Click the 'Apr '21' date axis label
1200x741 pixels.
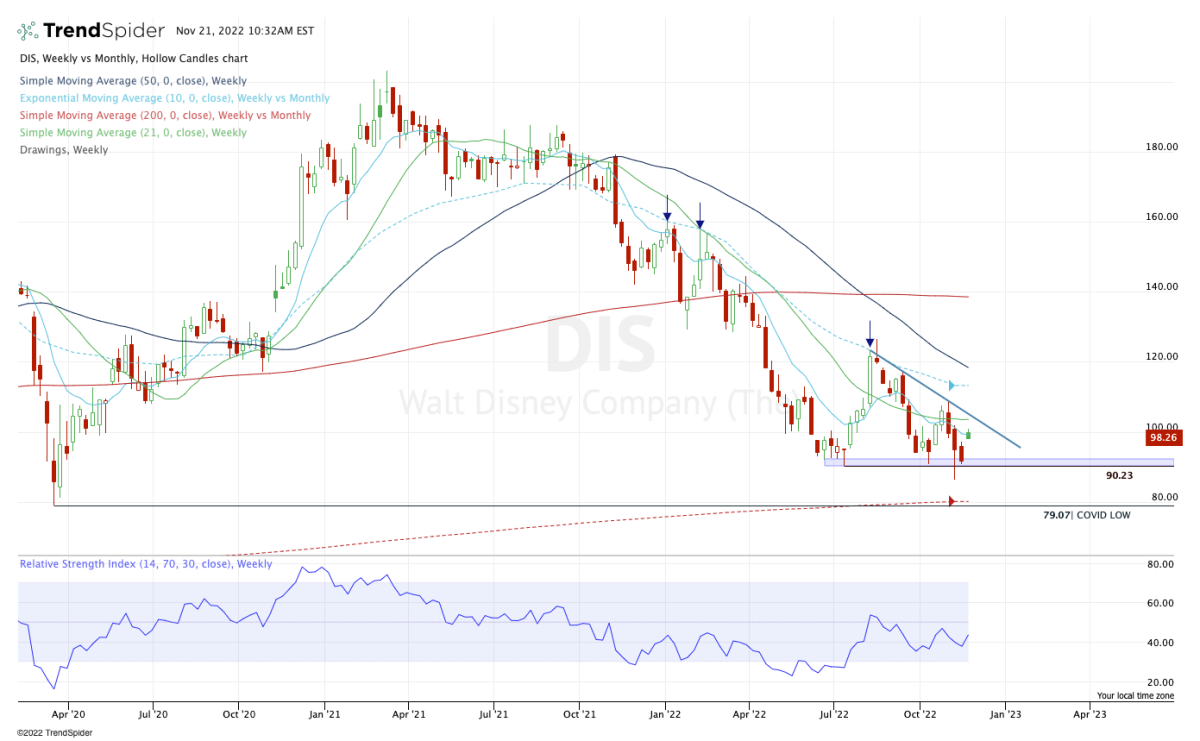click(407, 716)
